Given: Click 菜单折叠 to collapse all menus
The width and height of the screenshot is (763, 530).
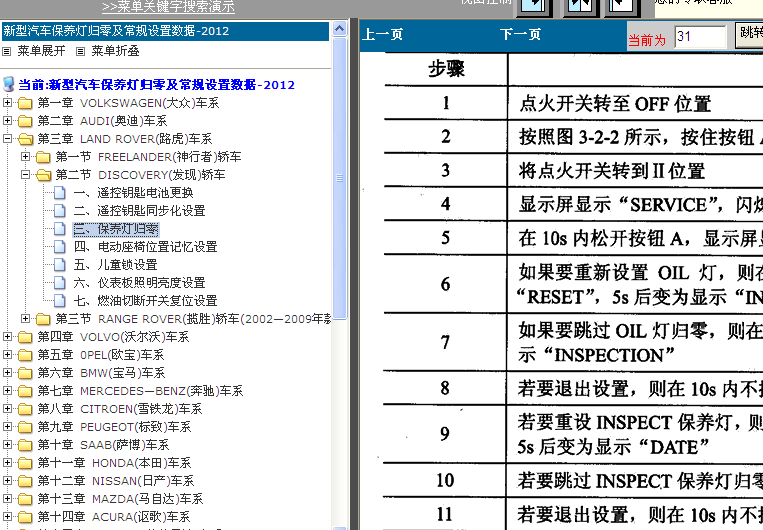Looking at the screenshot, I should click(x=115, y=51).
